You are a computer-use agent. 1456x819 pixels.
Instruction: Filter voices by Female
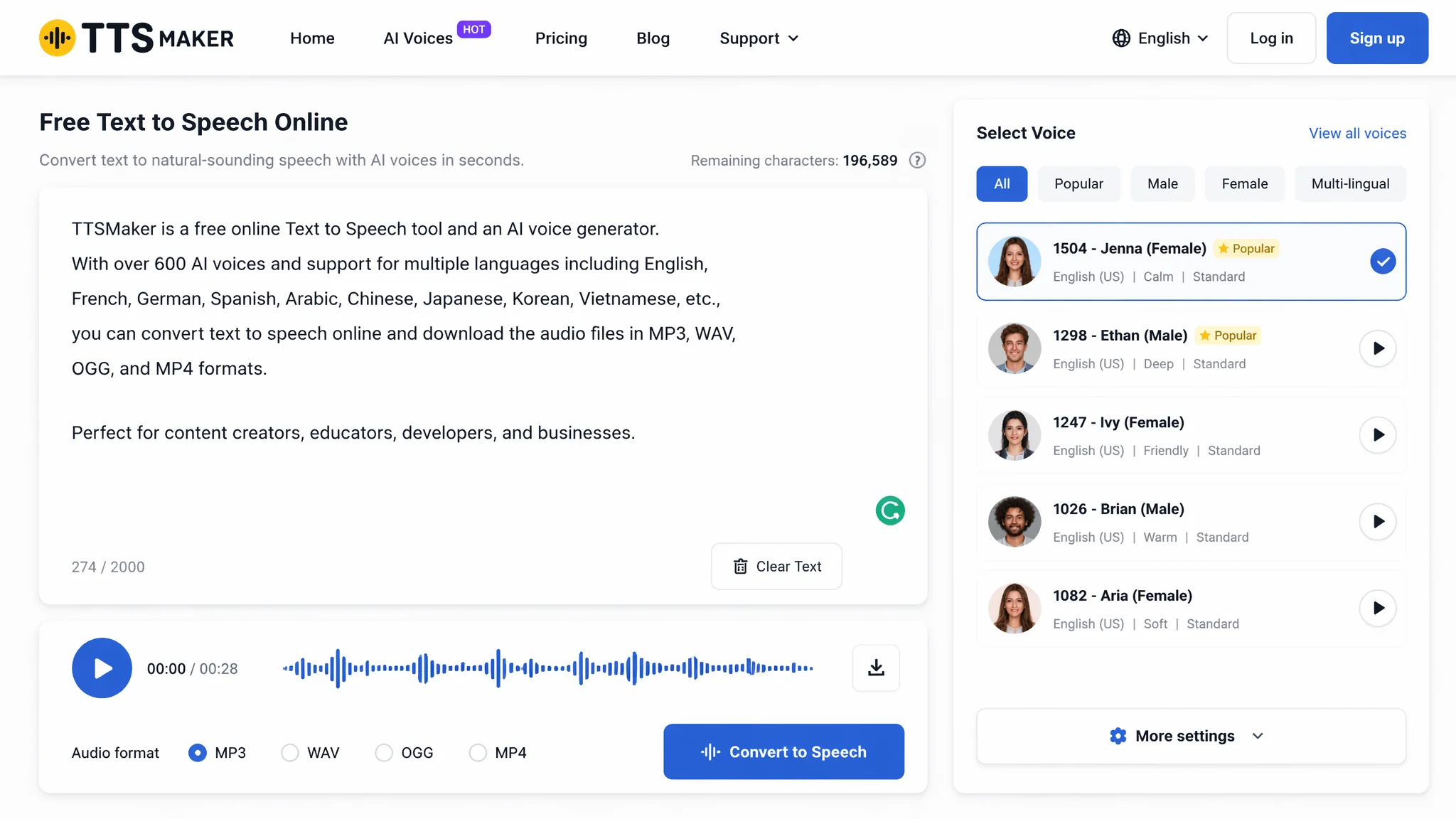pyautogui.click(x=1245, y=184)
